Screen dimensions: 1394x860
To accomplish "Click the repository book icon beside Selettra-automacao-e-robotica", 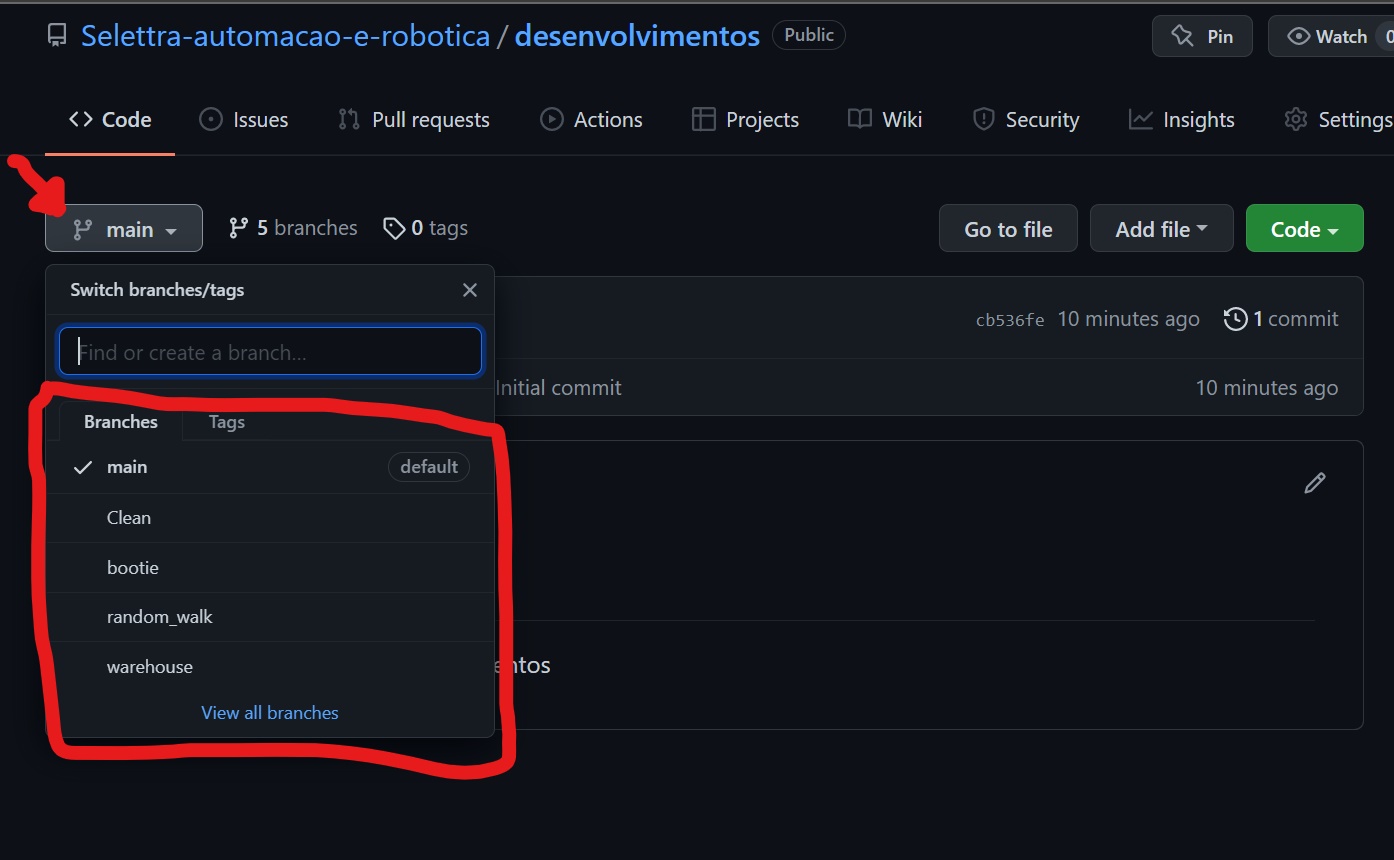I will (x=56, y=35).
